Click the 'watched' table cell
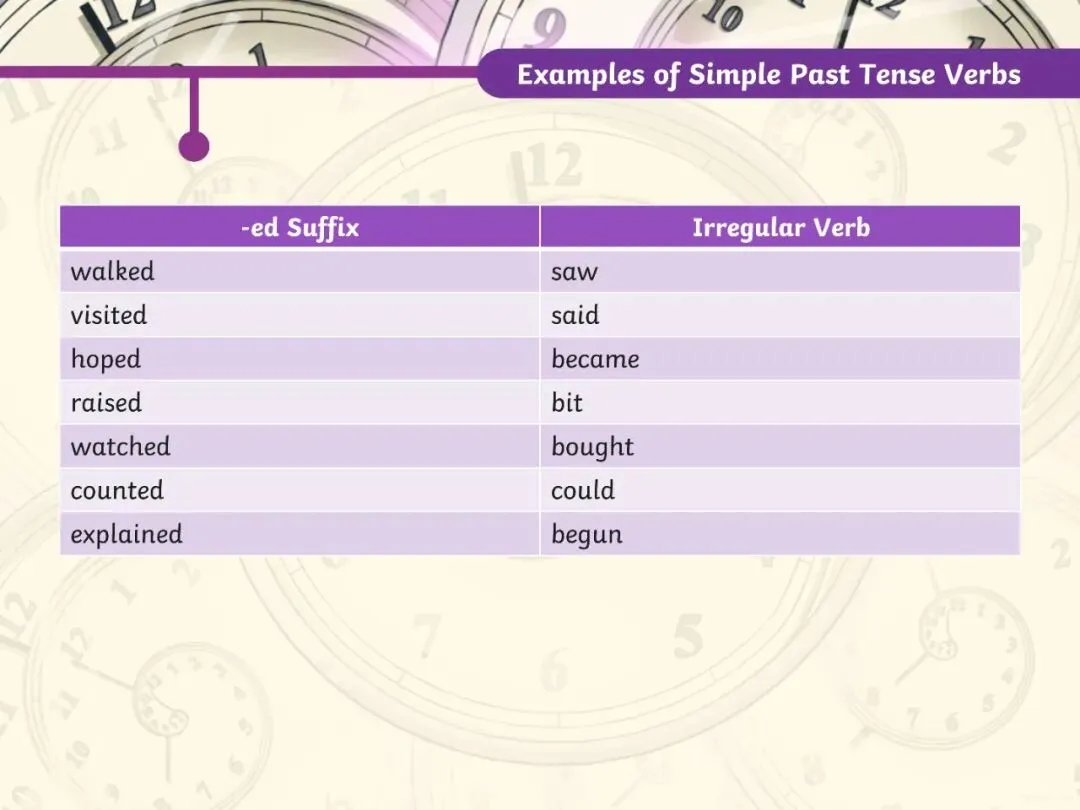1080x810 pixels. [300, 446]
